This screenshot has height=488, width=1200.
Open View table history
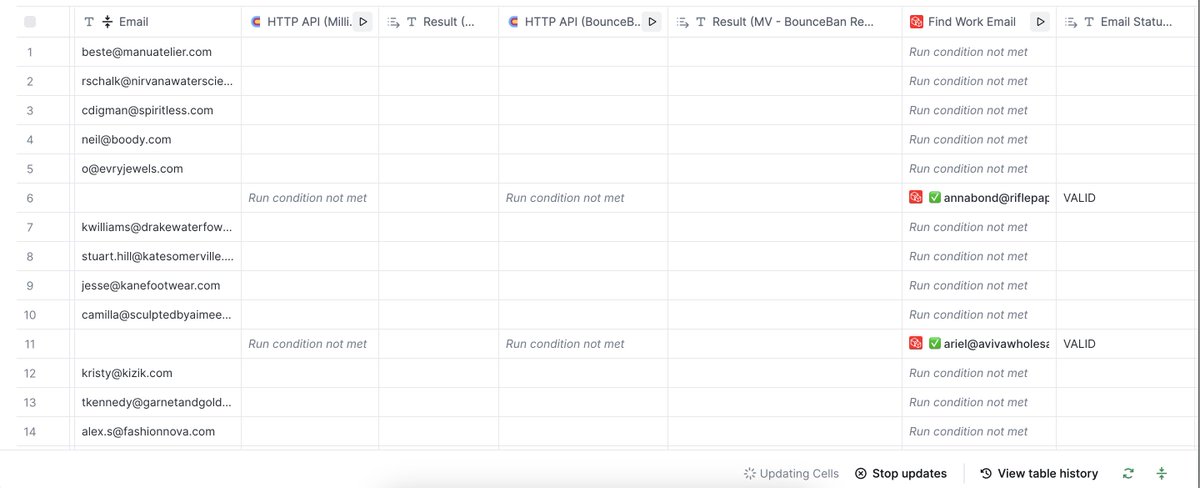tap(1038, 473)
